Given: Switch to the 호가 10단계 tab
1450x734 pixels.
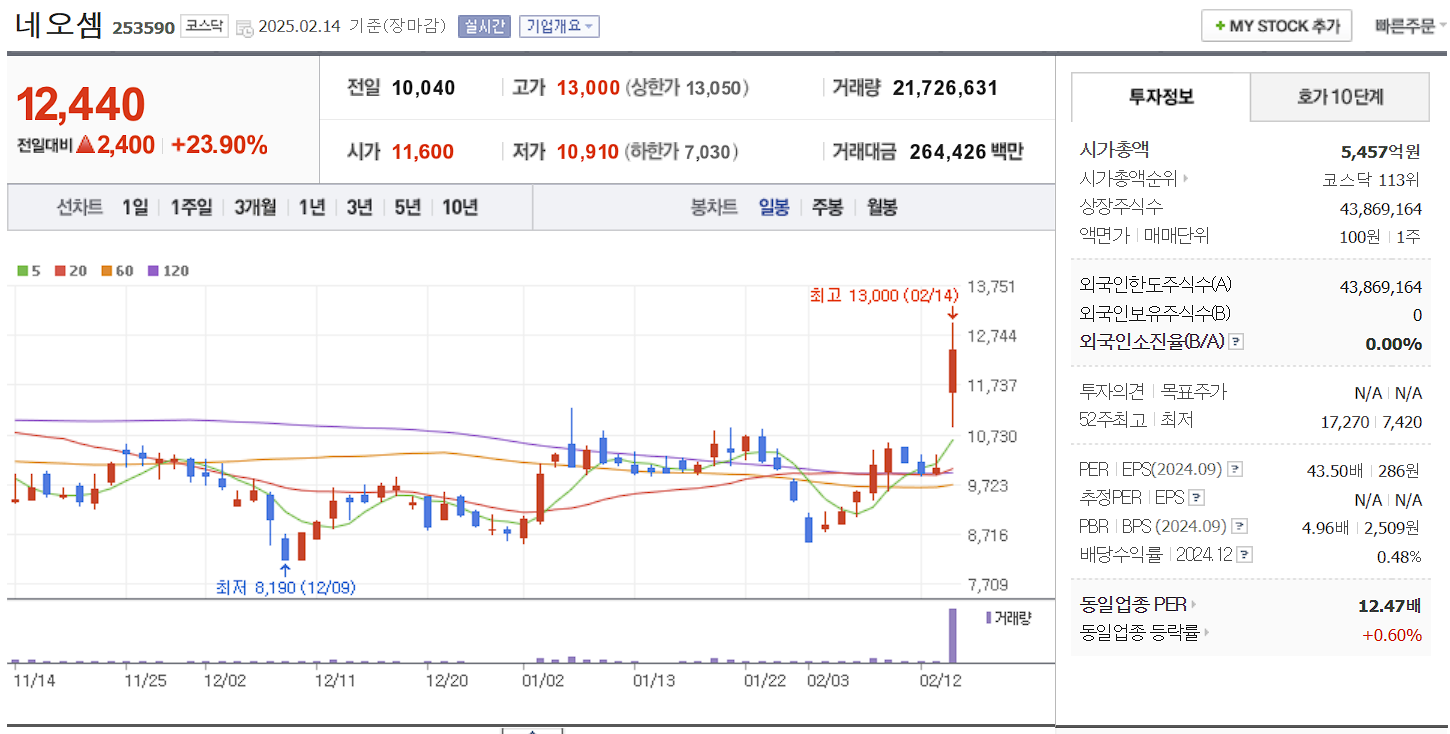Looking at the screenshot, I should (x=1339, y=97).
